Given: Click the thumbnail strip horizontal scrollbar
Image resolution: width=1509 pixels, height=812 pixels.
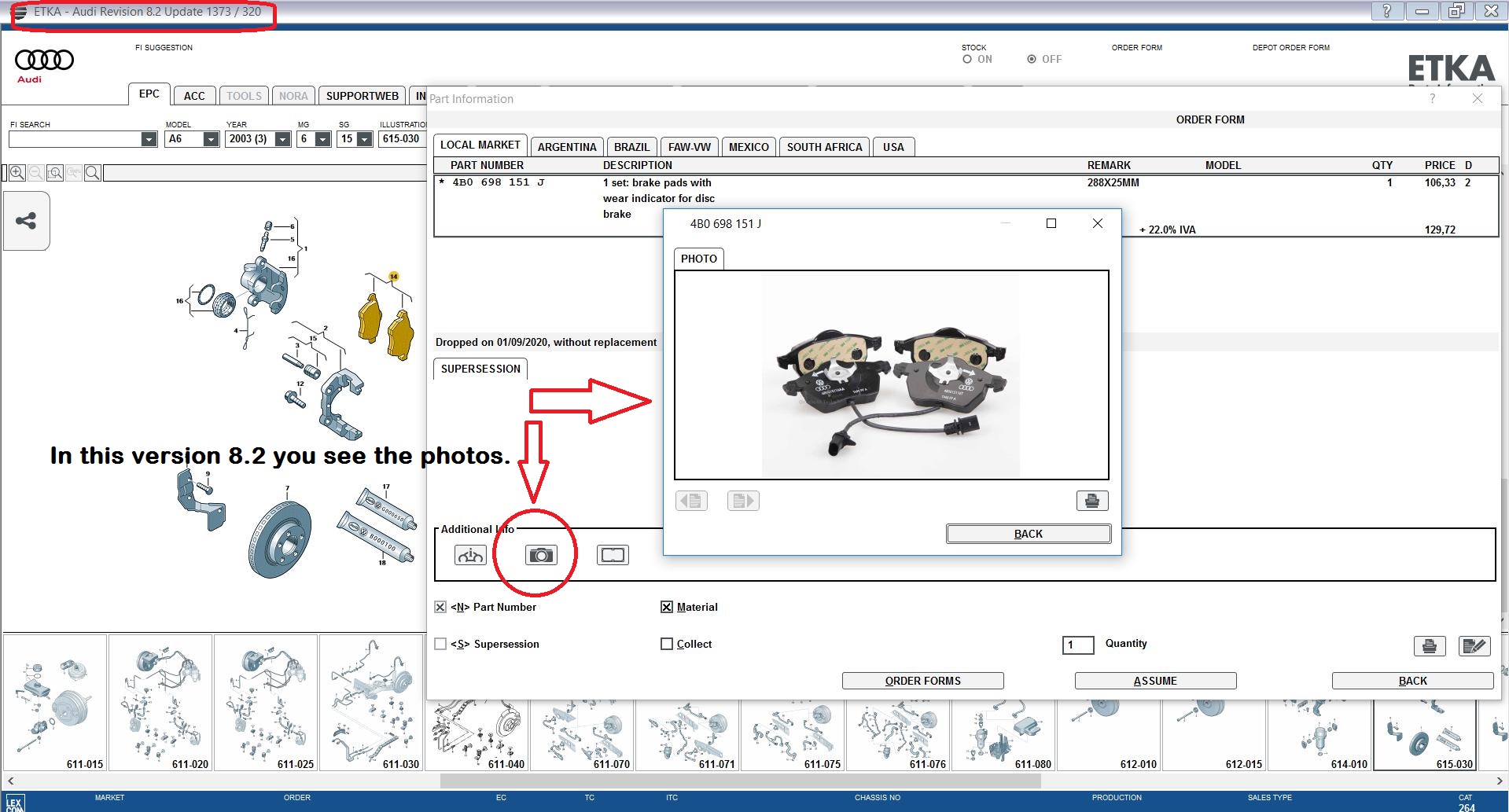Looking at the screenshot, I should [741, 781].
